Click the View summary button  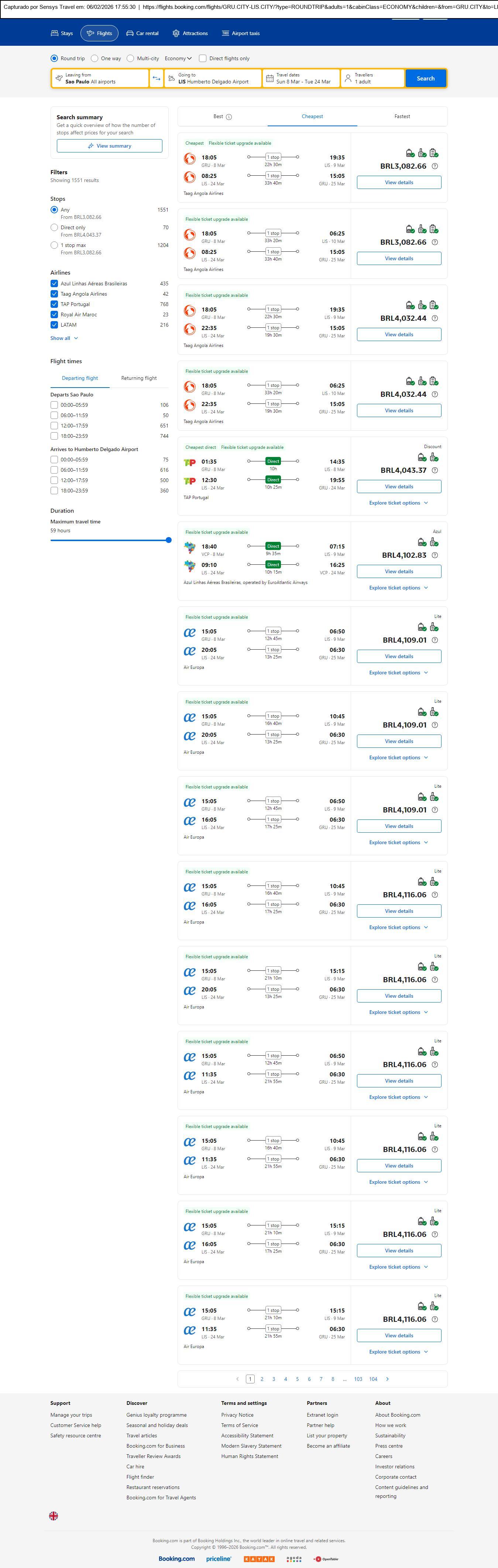tap(110, 146)
